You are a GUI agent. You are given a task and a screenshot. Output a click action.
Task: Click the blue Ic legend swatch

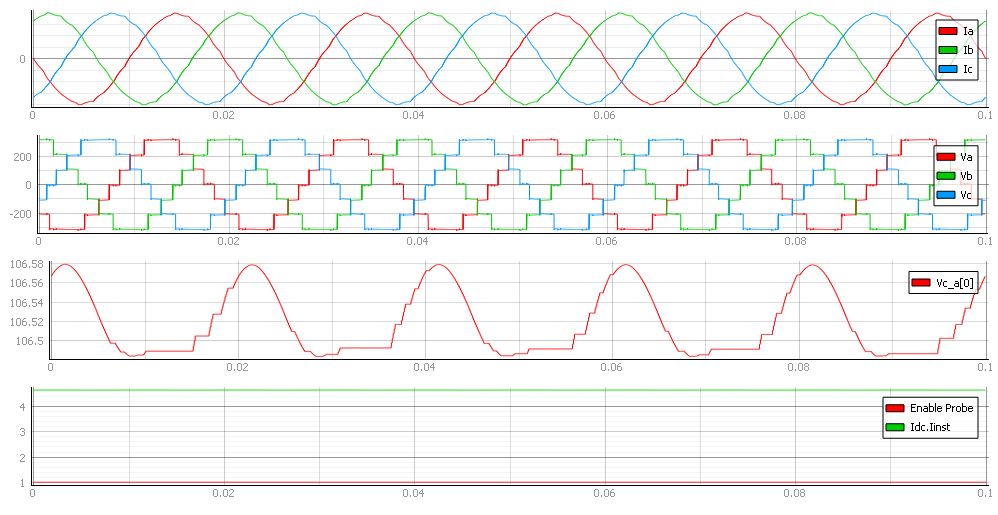pos(948,69)
